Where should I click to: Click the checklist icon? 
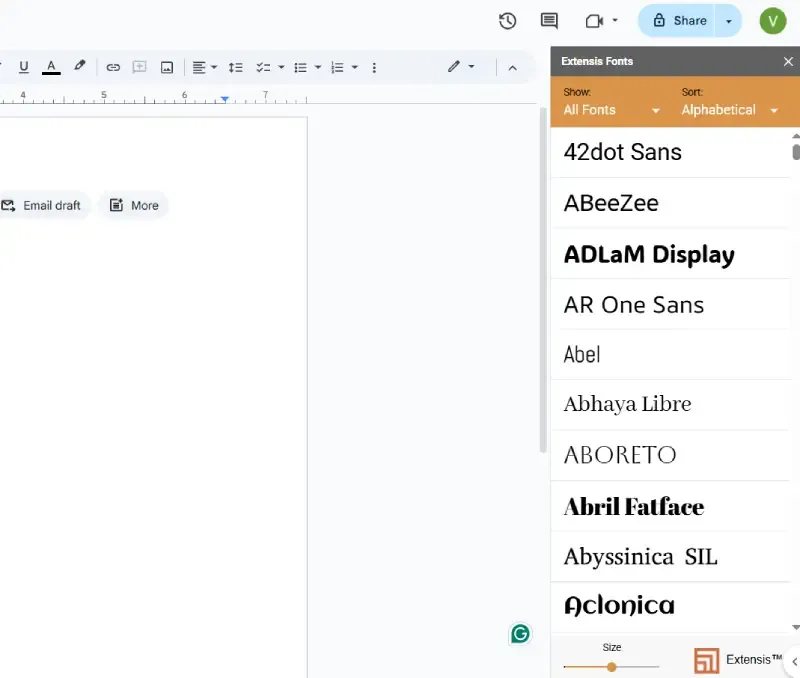click(263, 67)
